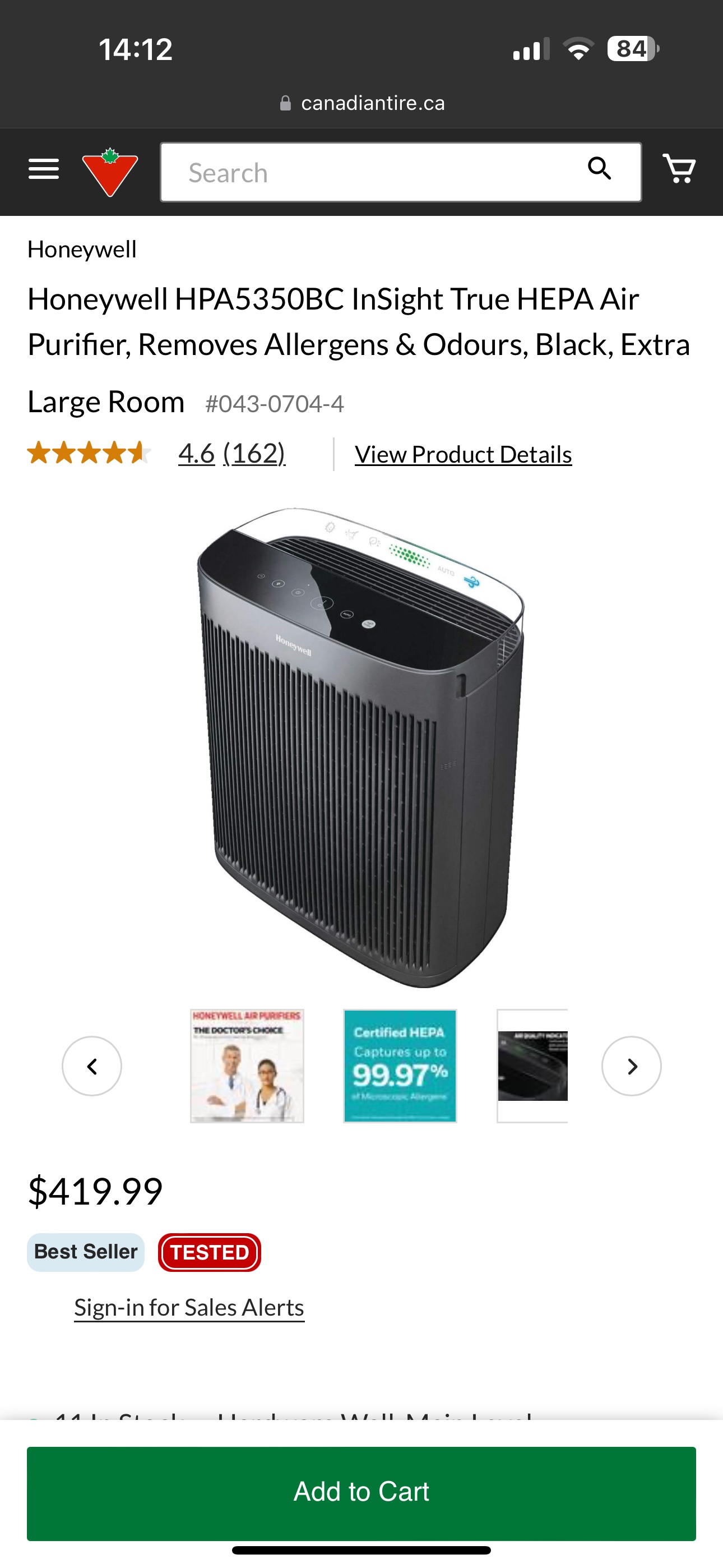
Task: Tap the magnifying glass search icon
Action: tap(600, 169)
